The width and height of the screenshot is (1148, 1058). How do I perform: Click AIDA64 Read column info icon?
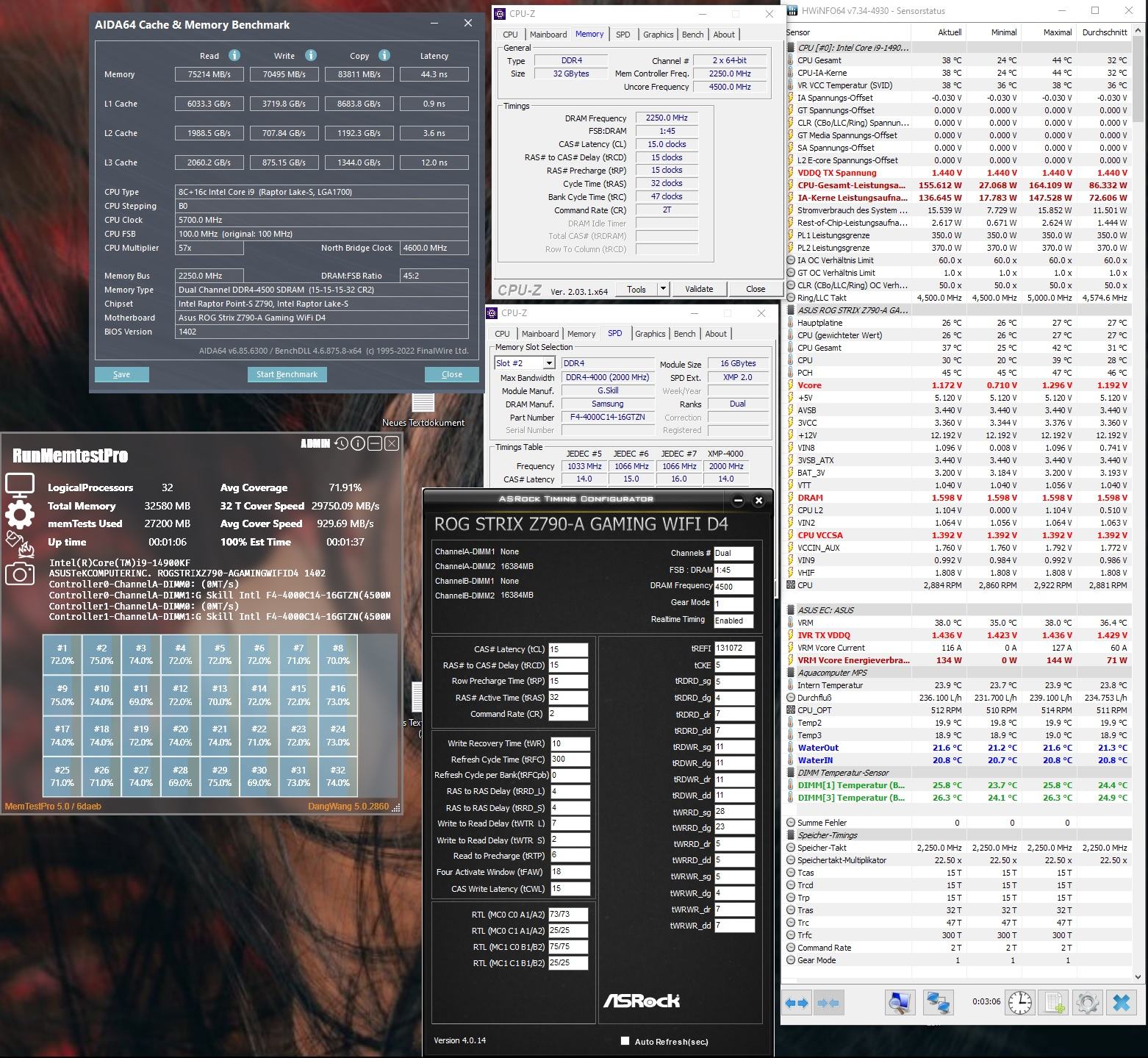(x=234, y=55)
